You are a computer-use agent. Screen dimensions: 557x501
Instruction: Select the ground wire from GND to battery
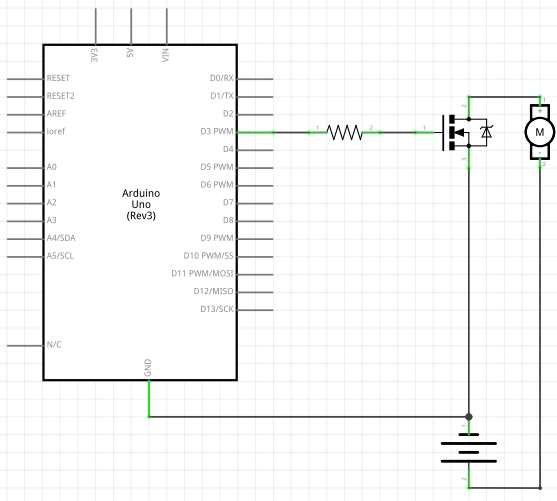click(308, 416)
